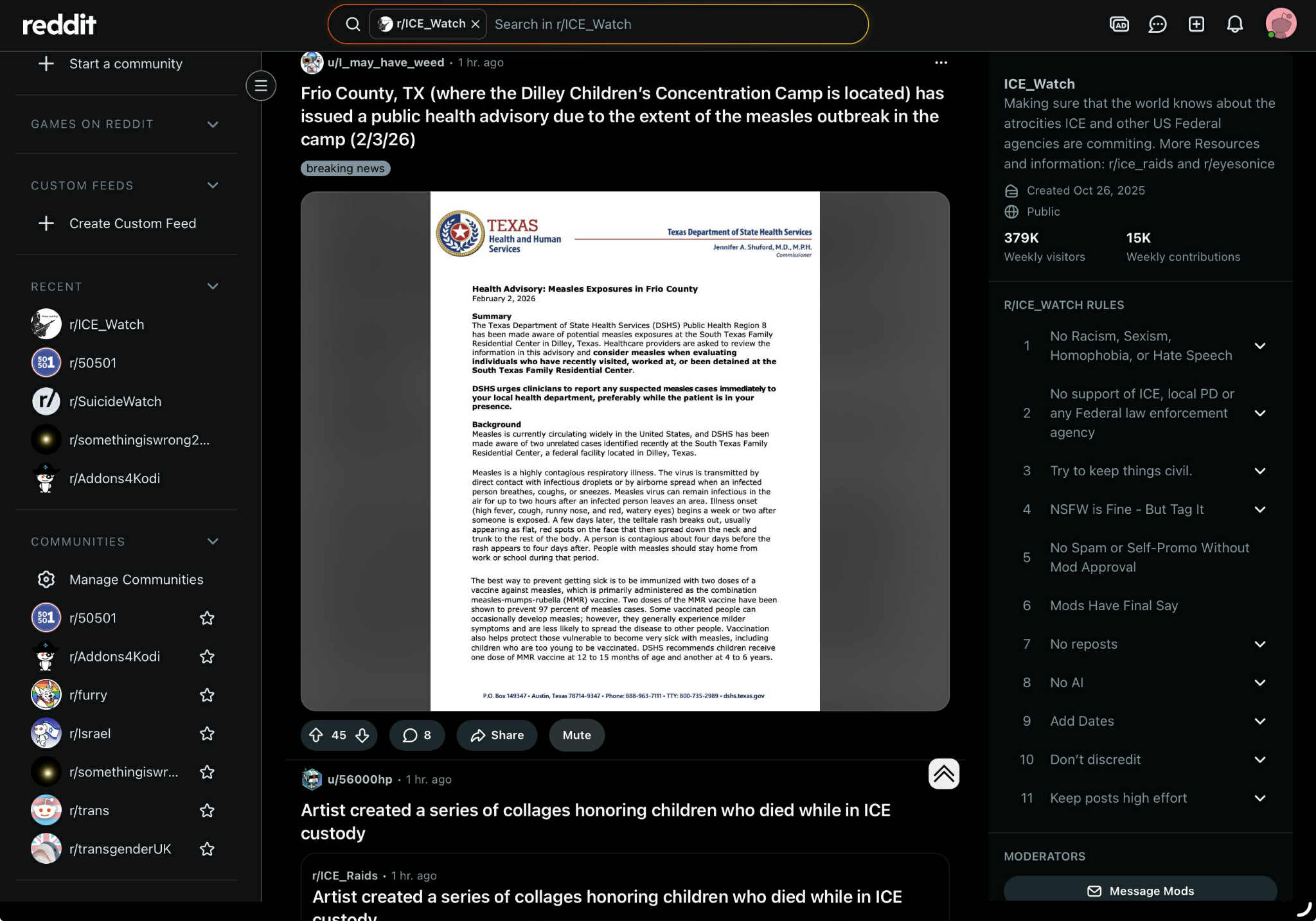Collapse the left sidebar with hamburger button
This screenshot has height=921, width=1316.
(x=261, y=85)
